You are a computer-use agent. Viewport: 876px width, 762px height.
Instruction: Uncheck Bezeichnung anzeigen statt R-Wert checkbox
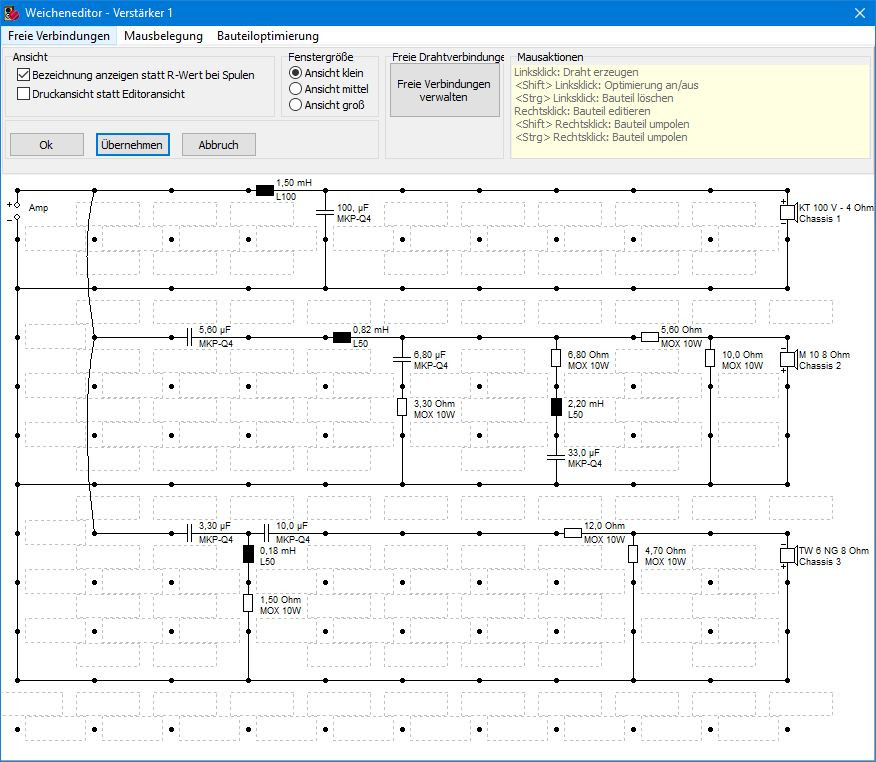point(24,75)
